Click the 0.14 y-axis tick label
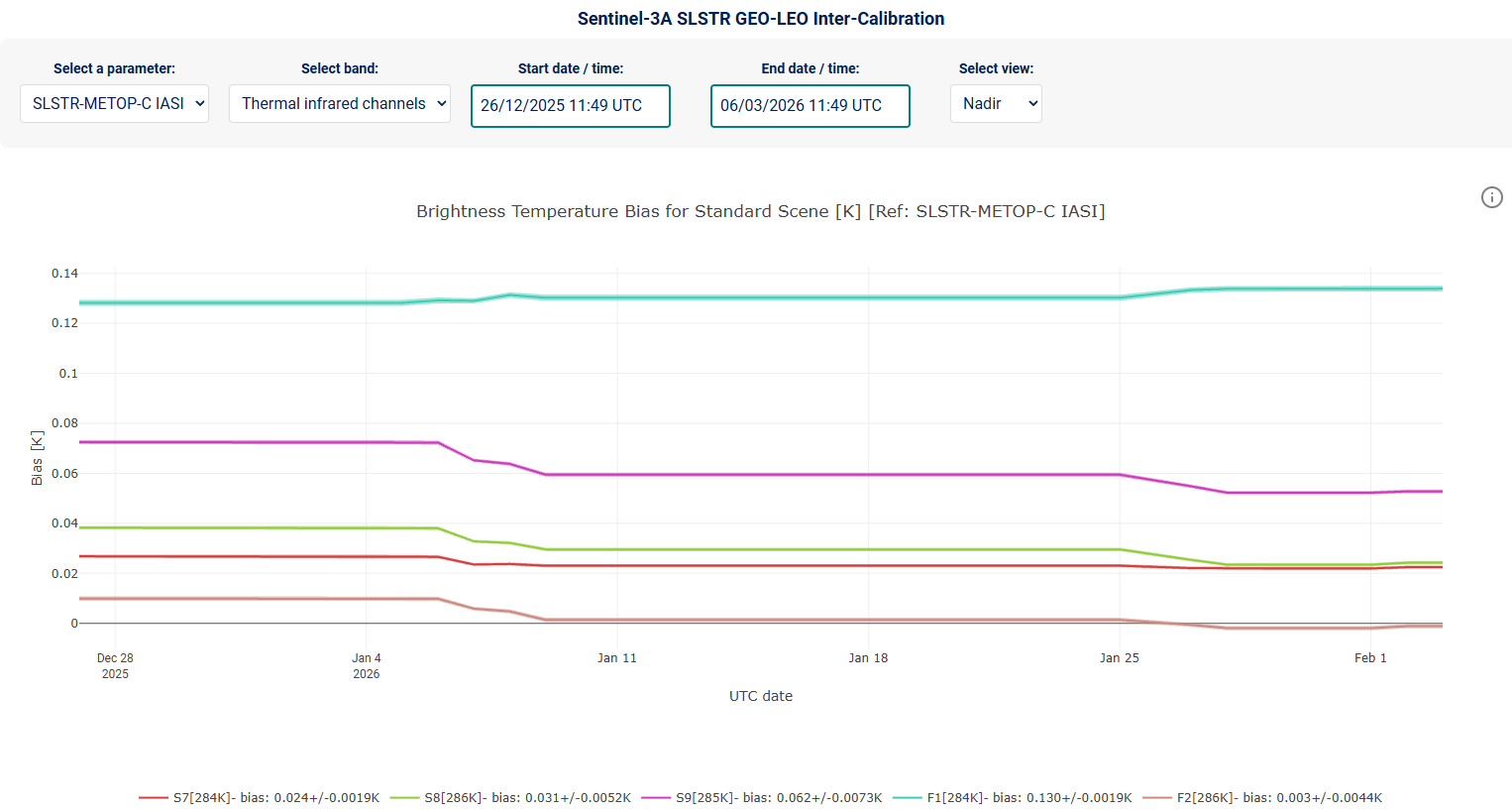This screenshot has height=810, width=1512. [65, 274]
